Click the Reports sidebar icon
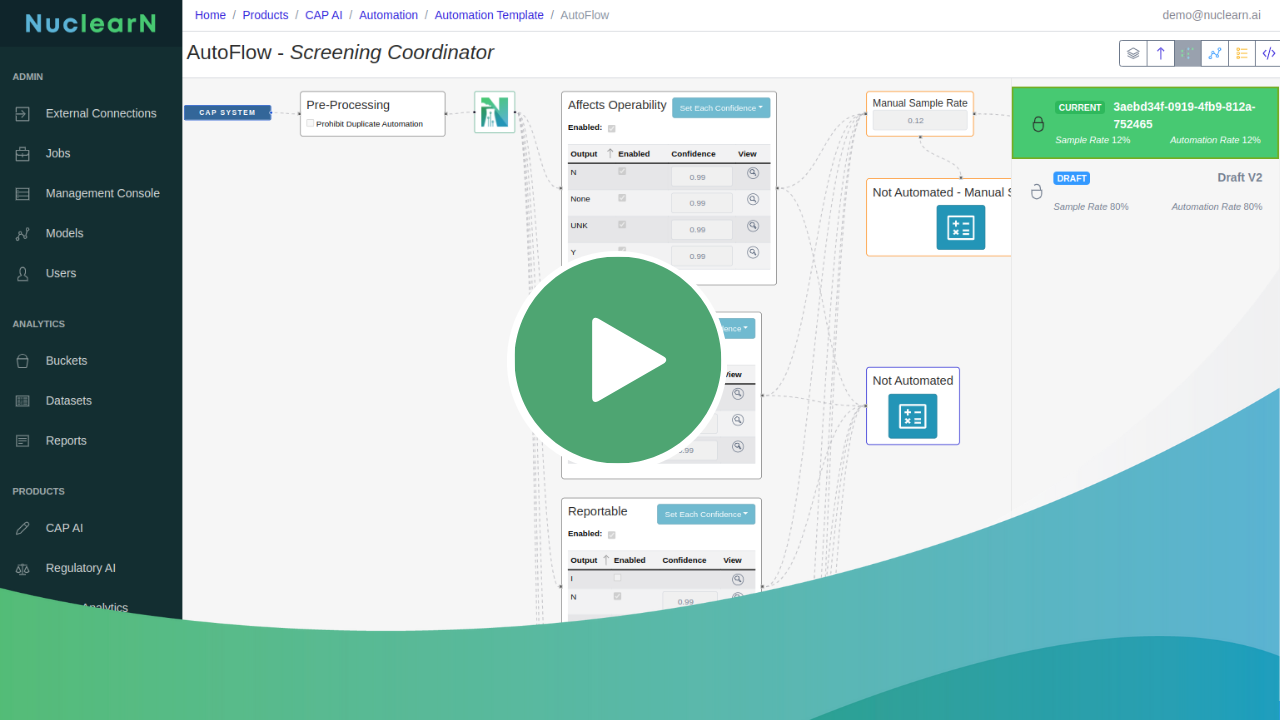The height and width of the screenshot is (720, 1280). point(23,441)
